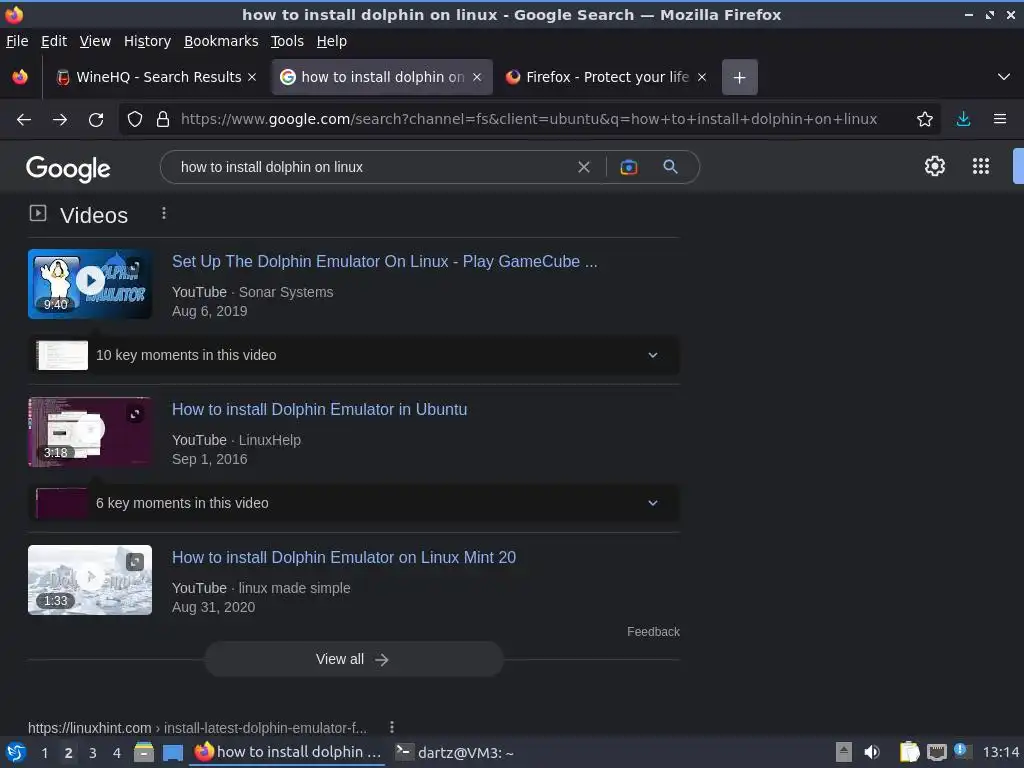Screen dimensions: 1024x768
Task: Switch to workspace 4
Action: pos(117,753)
